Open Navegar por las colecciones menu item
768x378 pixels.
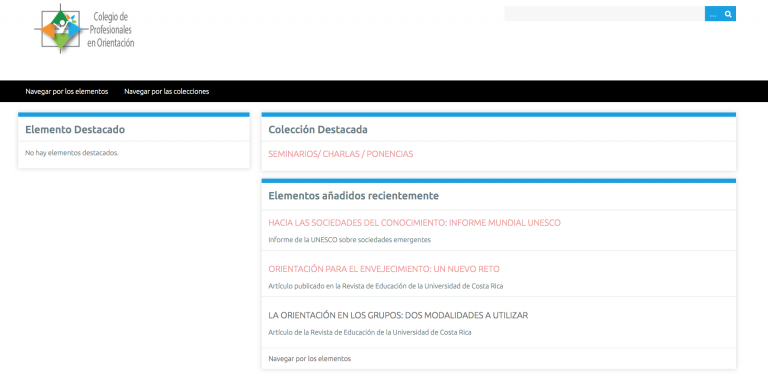pyautogui.click(x=167, y=92)
